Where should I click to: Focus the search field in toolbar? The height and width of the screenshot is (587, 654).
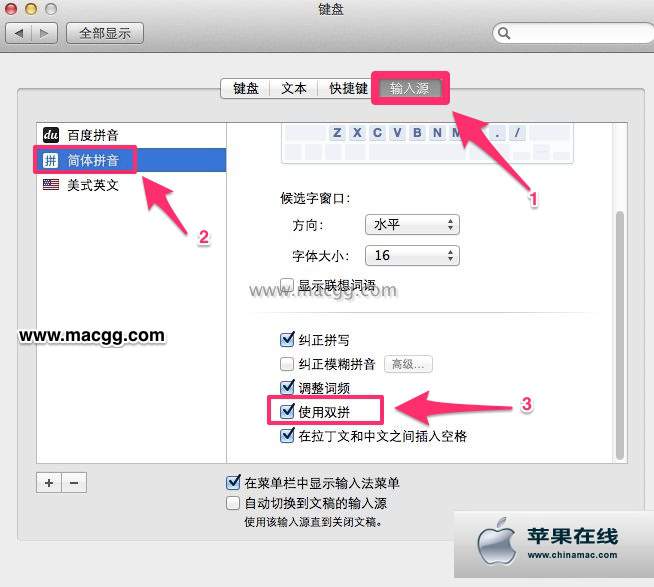[x=576, y=33]
